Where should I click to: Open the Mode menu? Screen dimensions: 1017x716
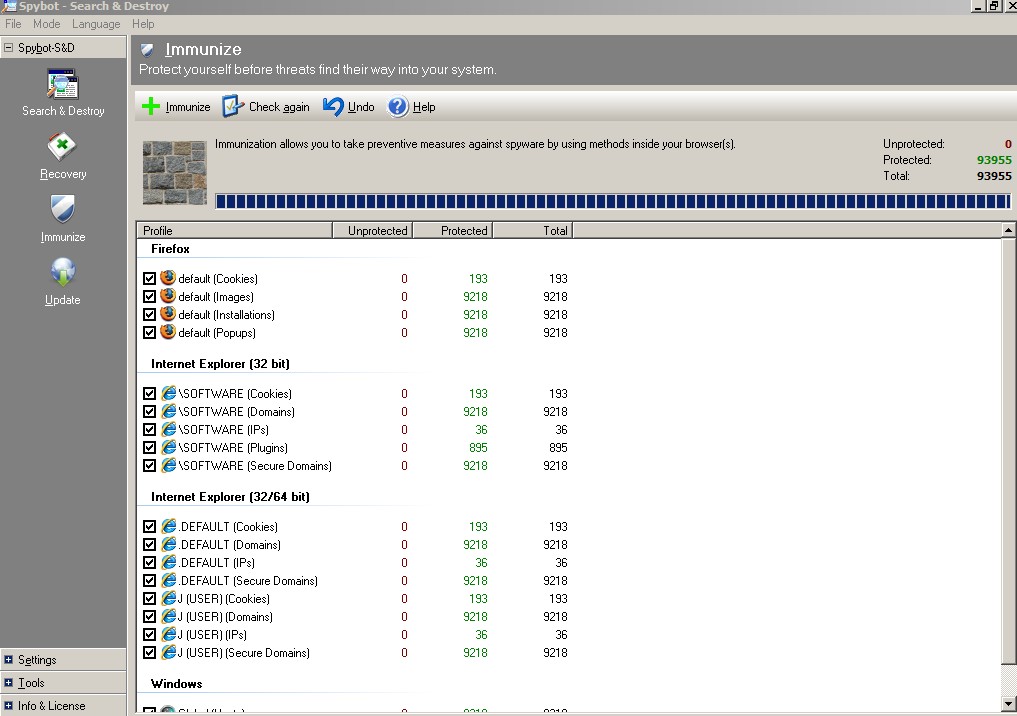pos(47,24)
